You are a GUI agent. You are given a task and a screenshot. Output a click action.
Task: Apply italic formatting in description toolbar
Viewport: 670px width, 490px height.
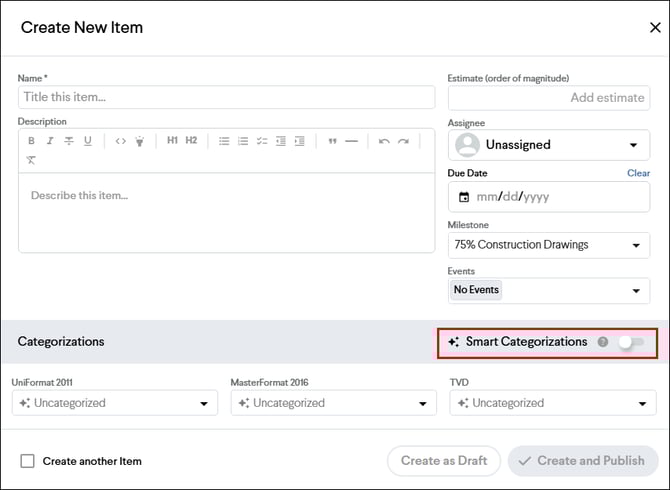50,141
